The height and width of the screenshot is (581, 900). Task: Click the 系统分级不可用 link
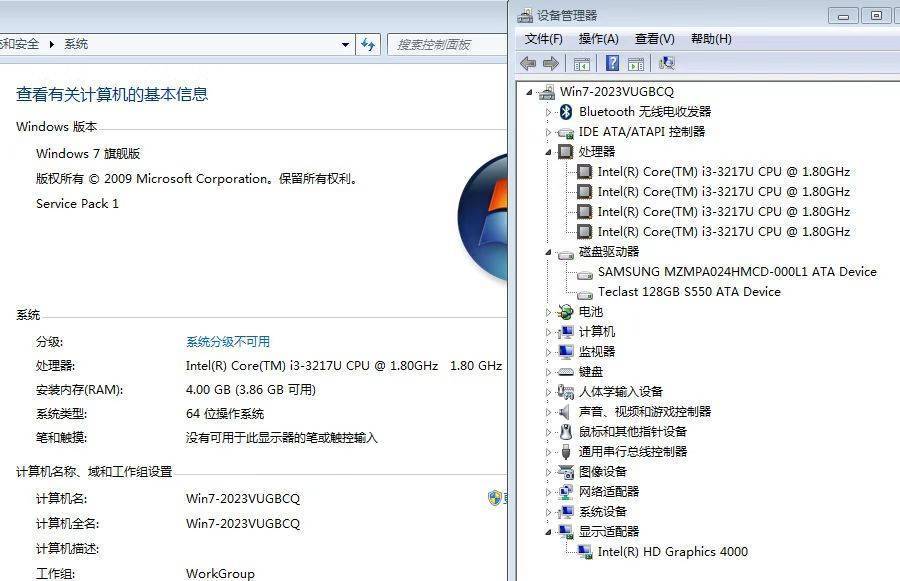pyautogui.click(x=228, y=342)
